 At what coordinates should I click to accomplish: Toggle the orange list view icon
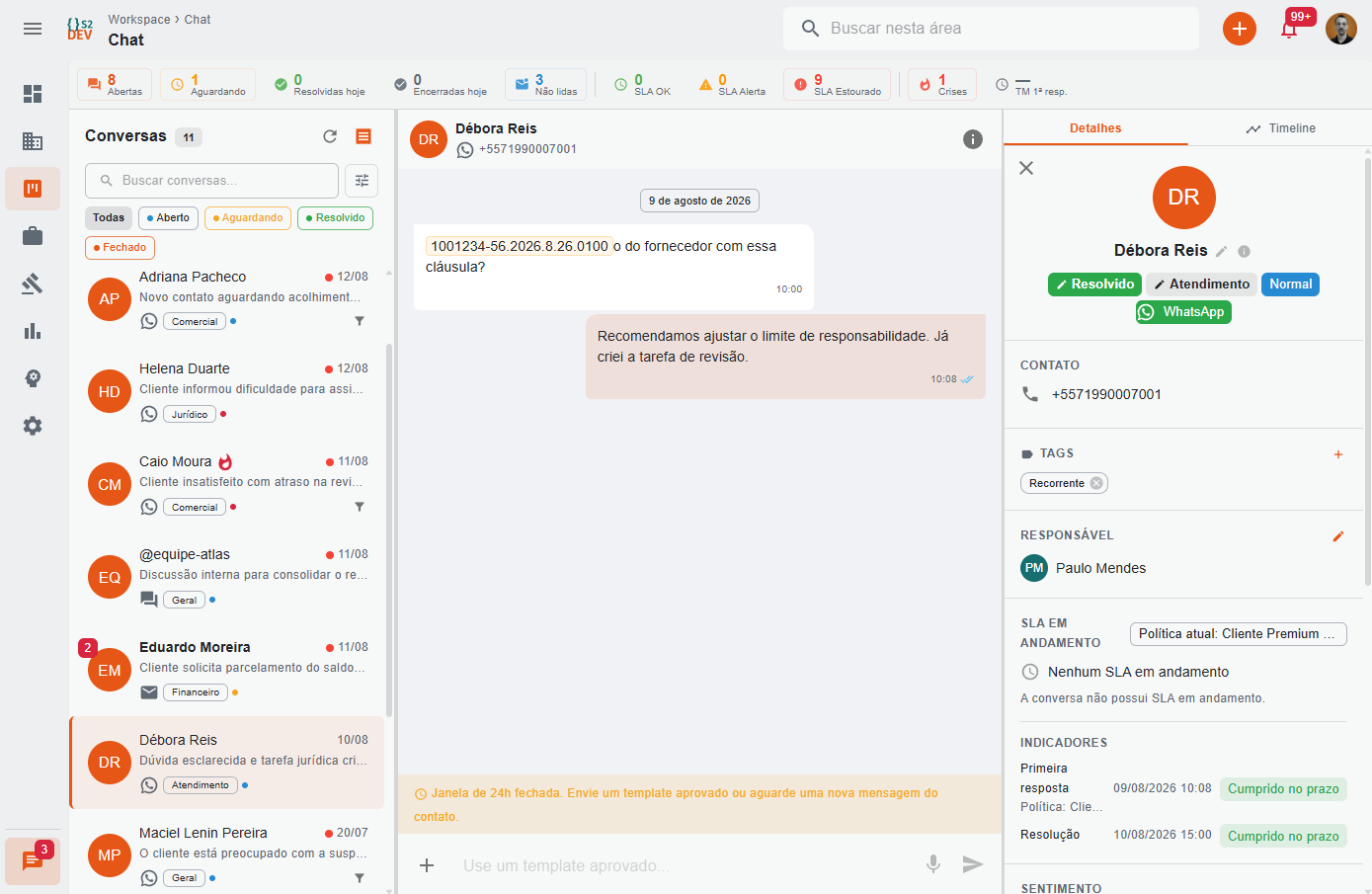363,136
